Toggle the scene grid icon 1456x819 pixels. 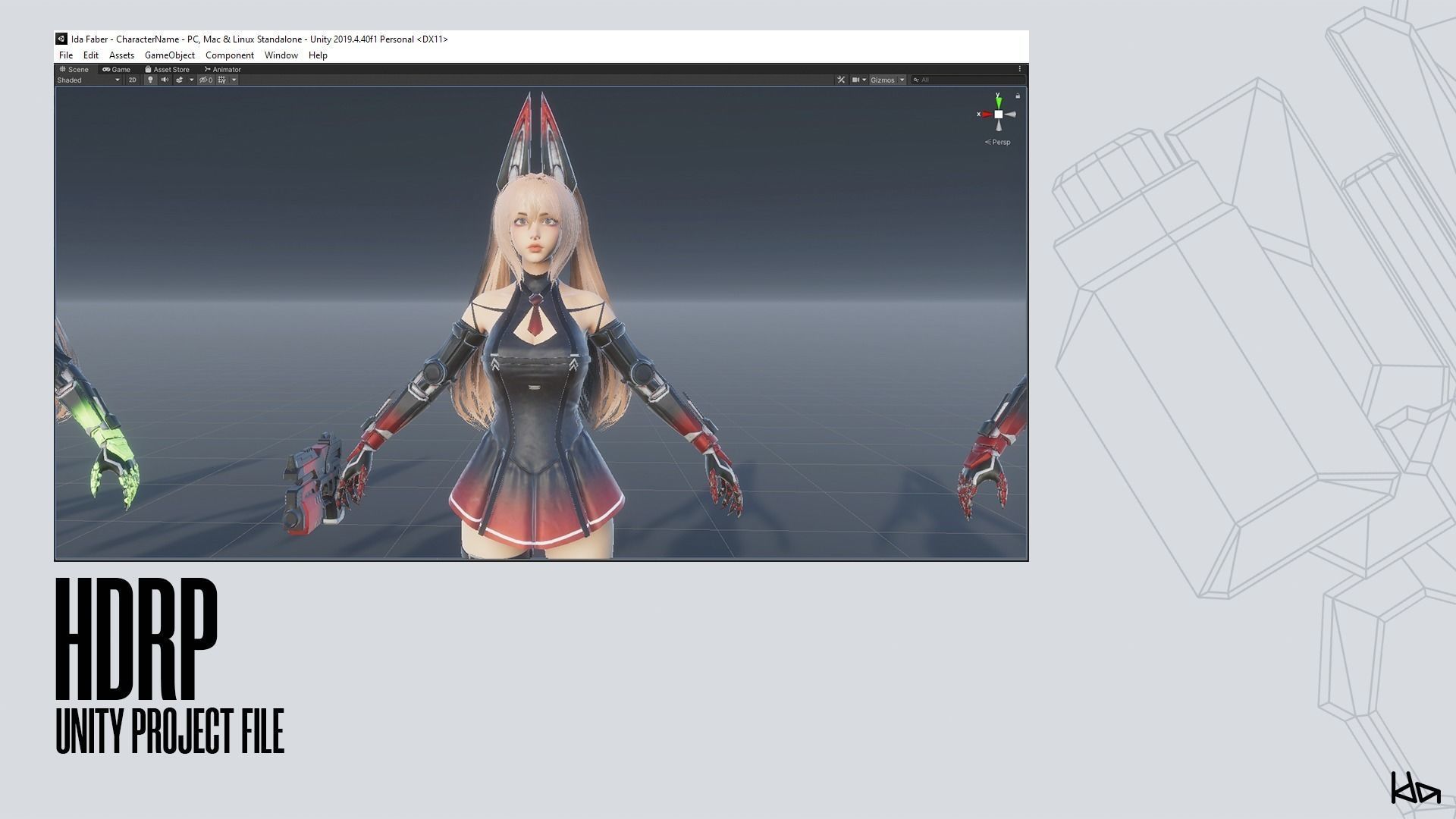(222, 80)
